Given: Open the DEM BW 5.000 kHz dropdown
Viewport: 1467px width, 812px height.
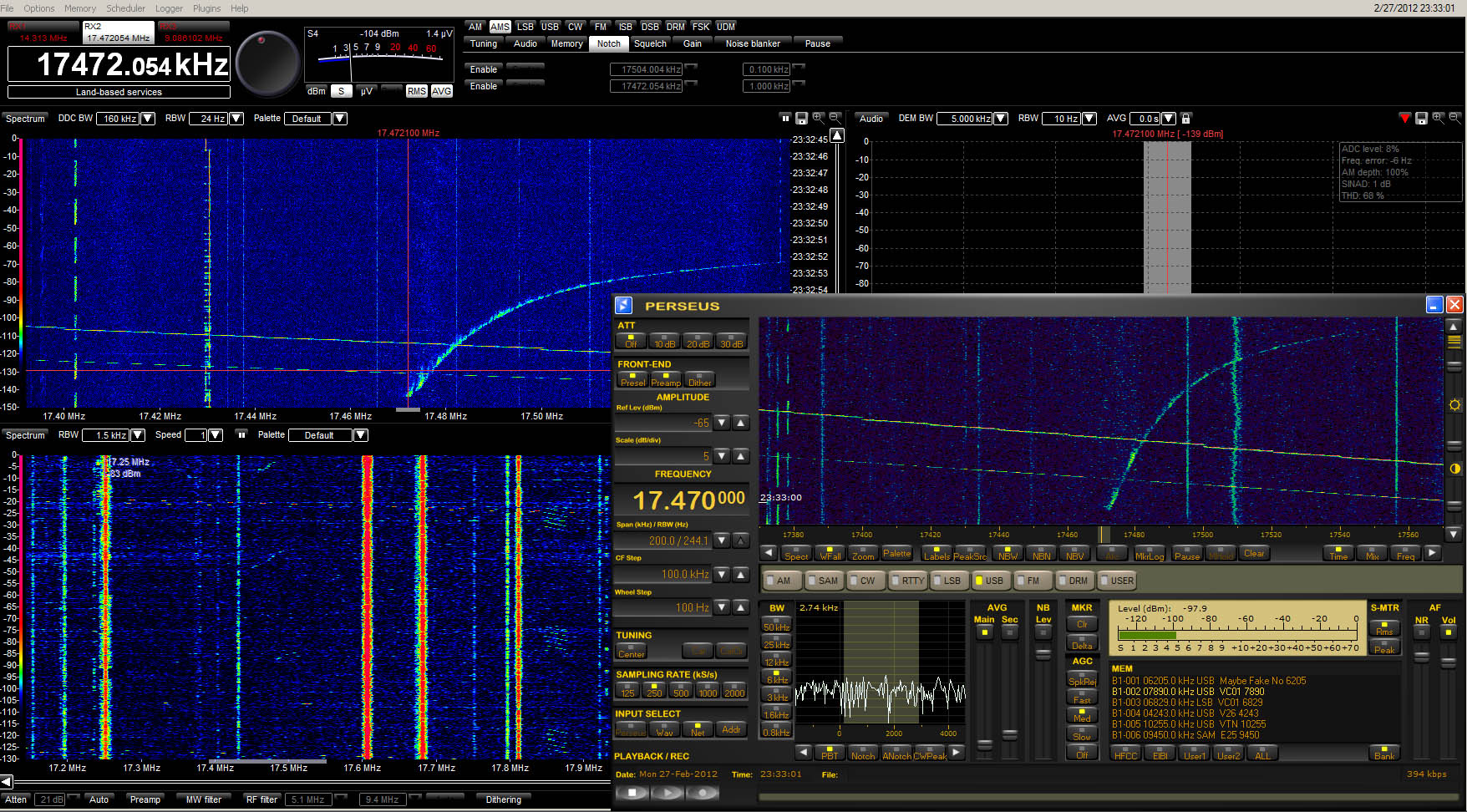Looking at the screenshot, I should [x=1001, y=119].
